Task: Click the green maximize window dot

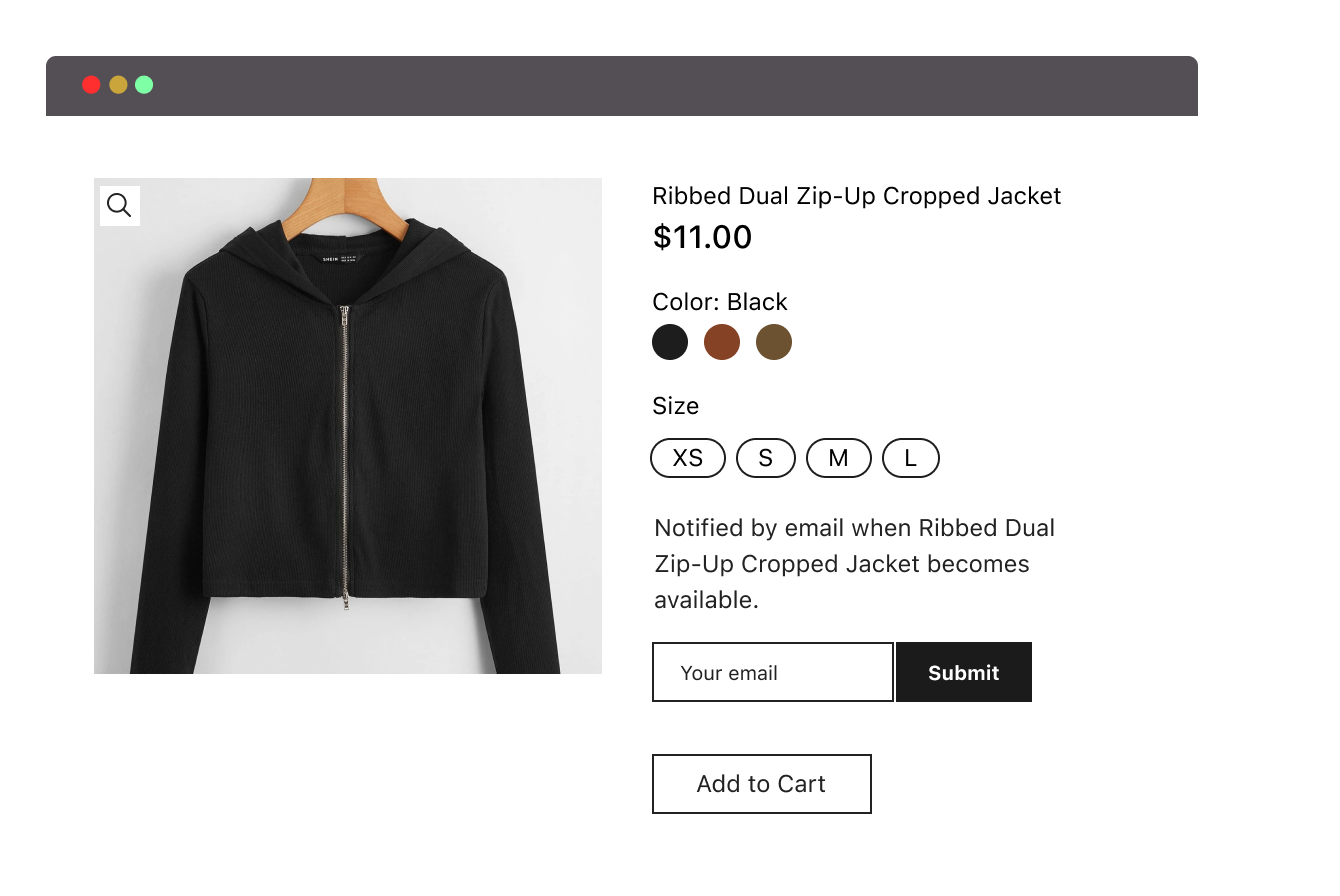Action: pos(144,85)
